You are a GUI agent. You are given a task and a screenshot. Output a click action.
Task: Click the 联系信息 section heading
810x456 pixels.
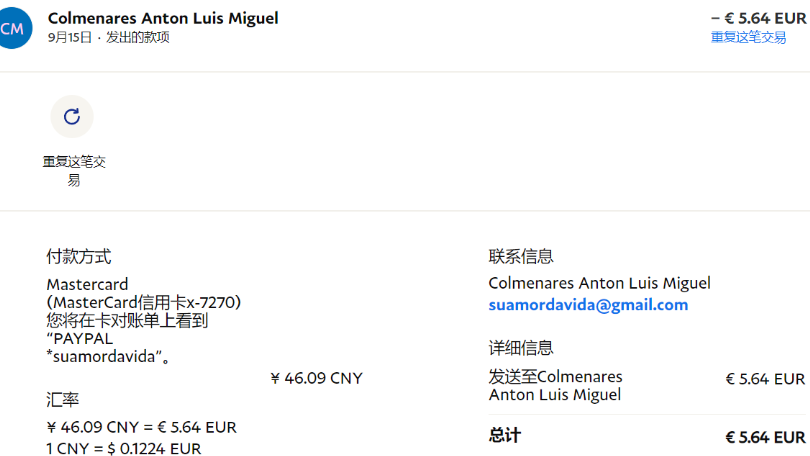click(x=521, y=256)
